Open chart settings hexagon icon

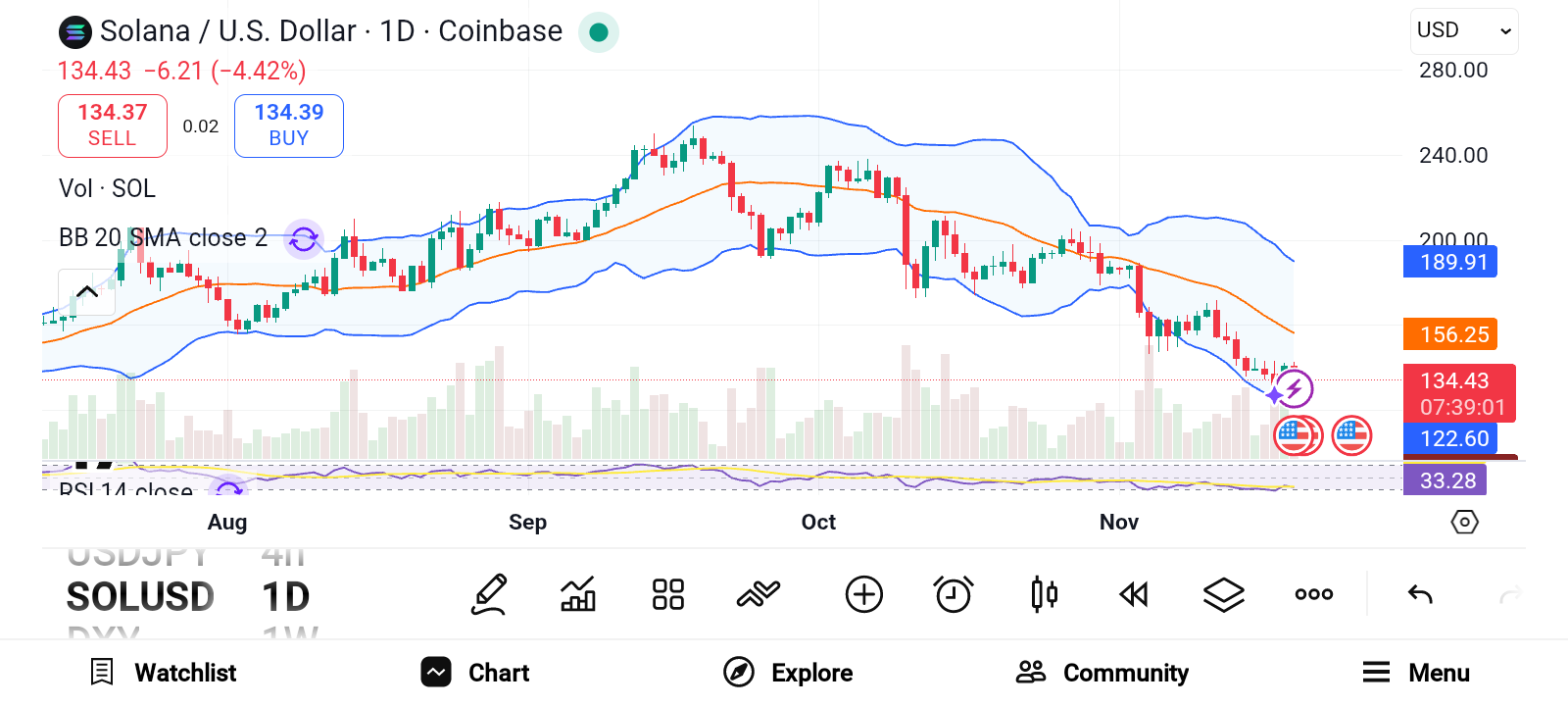pos(1464,522)
